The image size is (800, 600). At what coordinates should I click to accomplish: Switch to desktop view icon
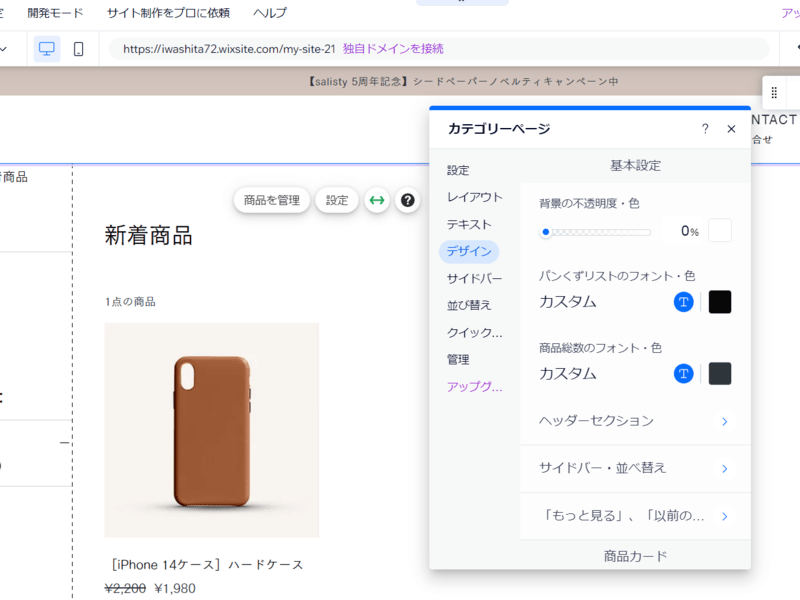point(46,49)
